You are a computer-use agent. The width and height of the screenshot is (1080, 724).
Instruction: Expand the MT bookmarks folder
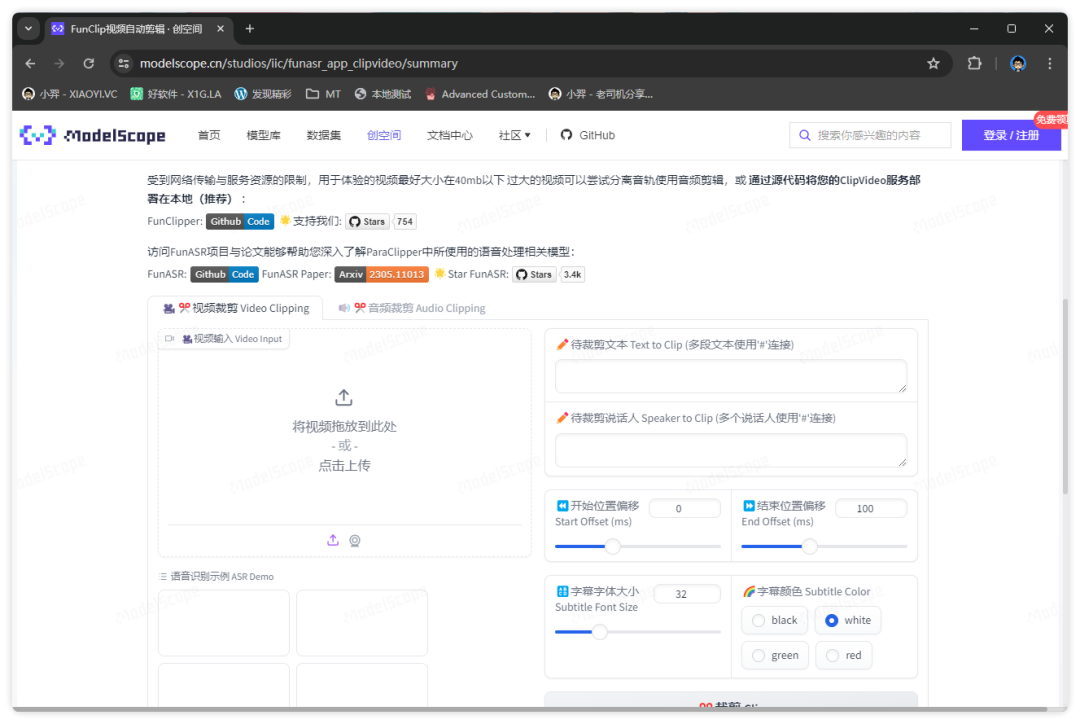(323, 94)
